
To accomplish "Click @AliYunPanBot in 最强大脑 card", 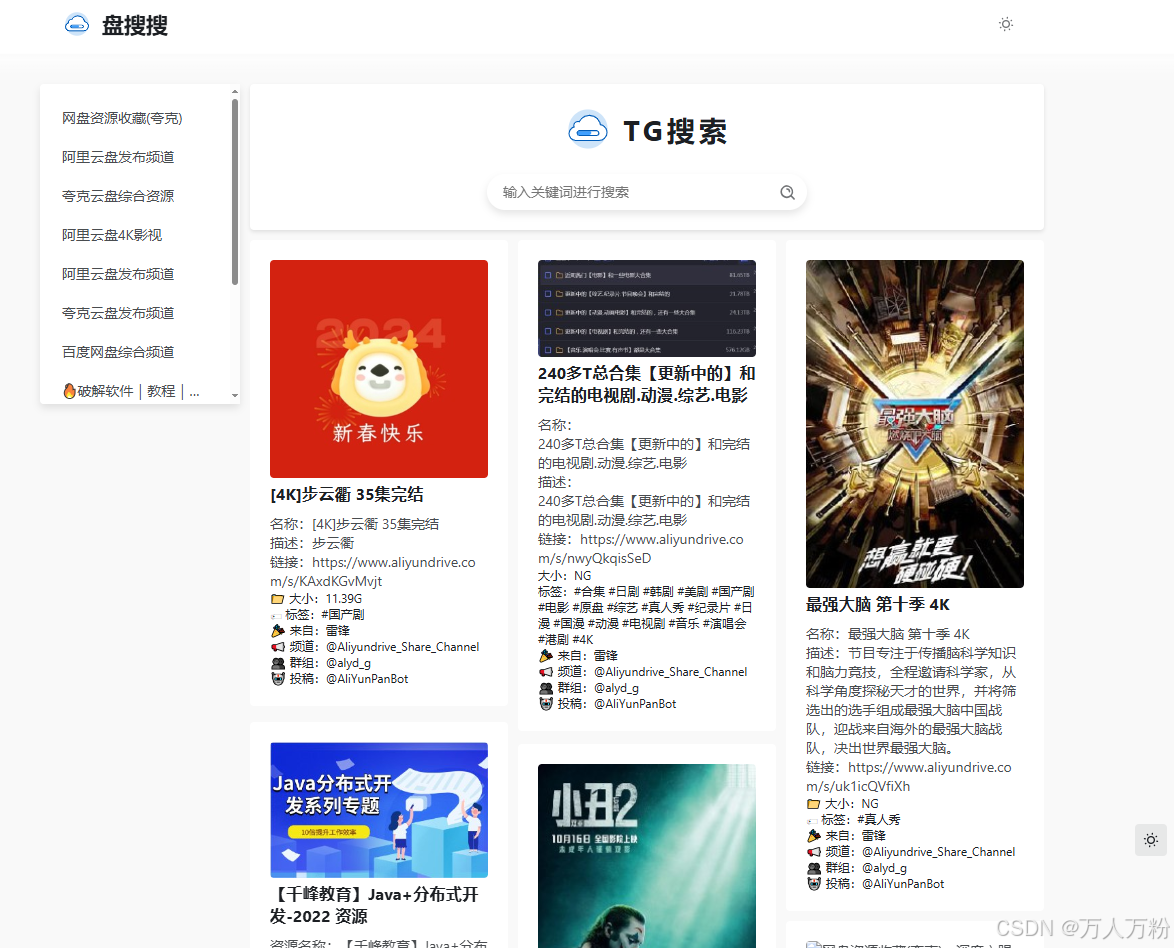I will click(x=903, y=884).
